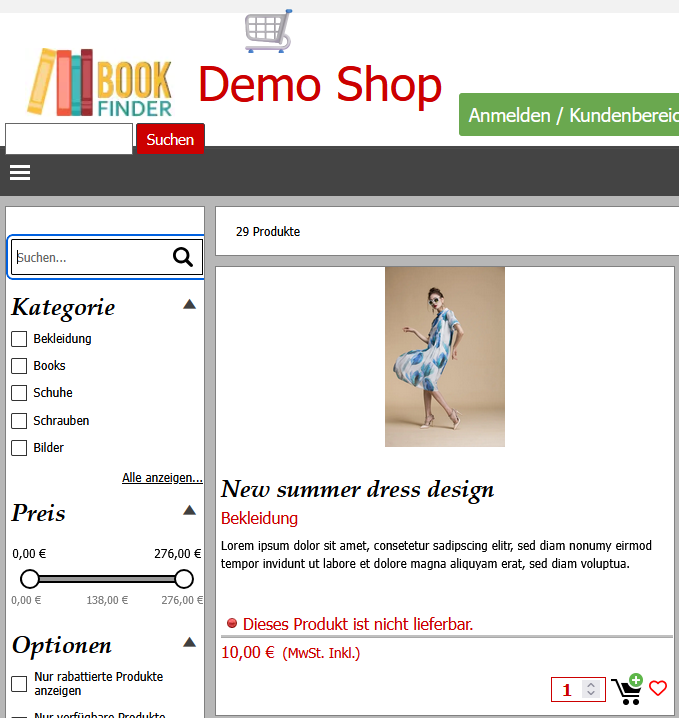Screen dimensions: 679x718
Task: Collapse the Kategorie filter section
Action: [189, 306]
